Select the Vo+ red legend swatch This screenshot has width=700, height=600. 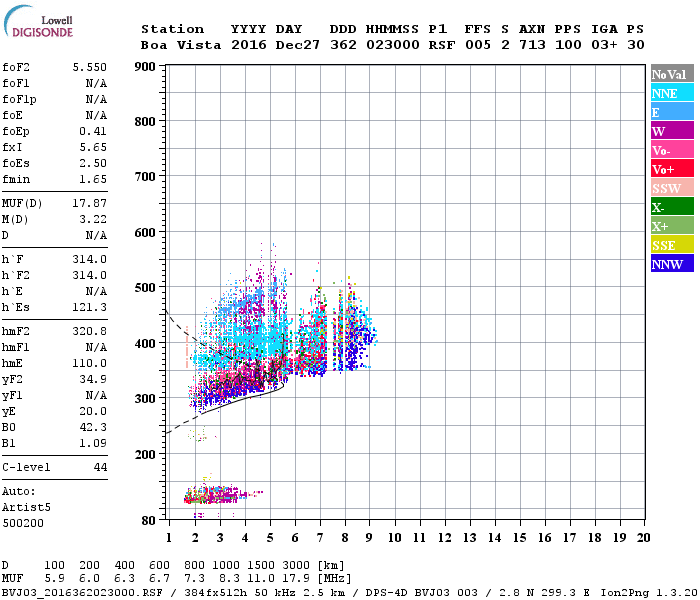[x=672, y=169]
